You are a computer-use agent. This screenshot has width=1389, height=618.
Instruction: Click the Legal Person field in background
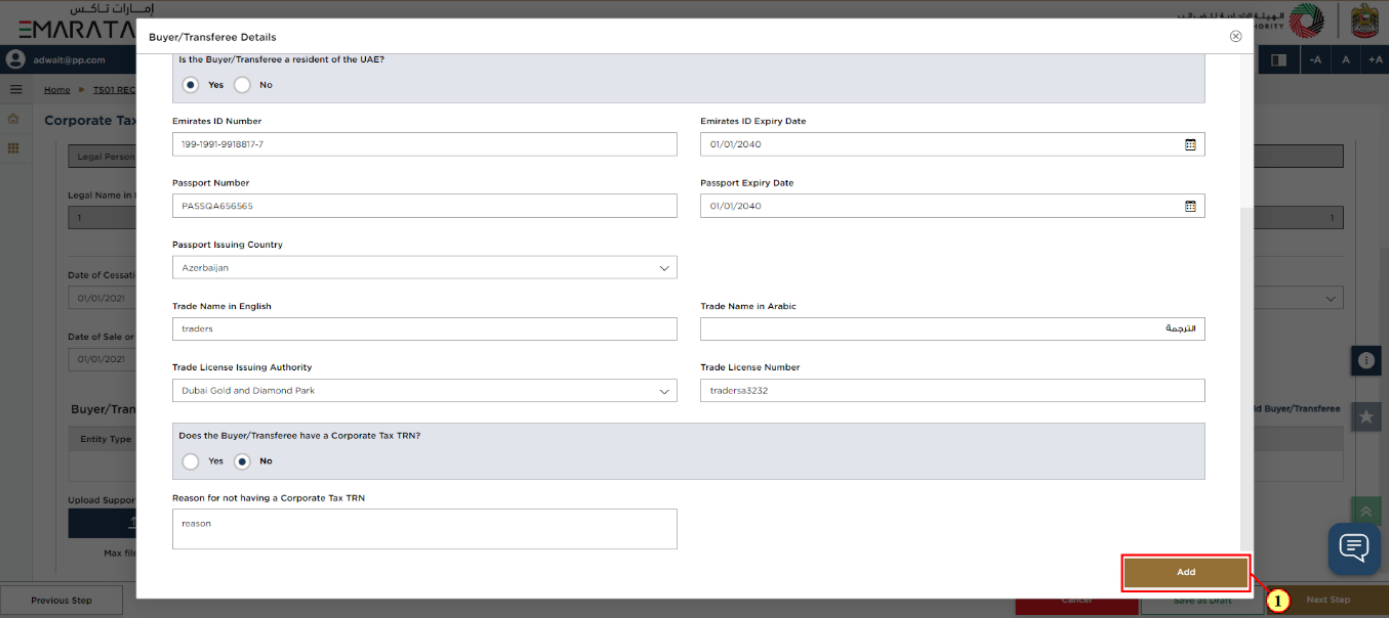102,157
